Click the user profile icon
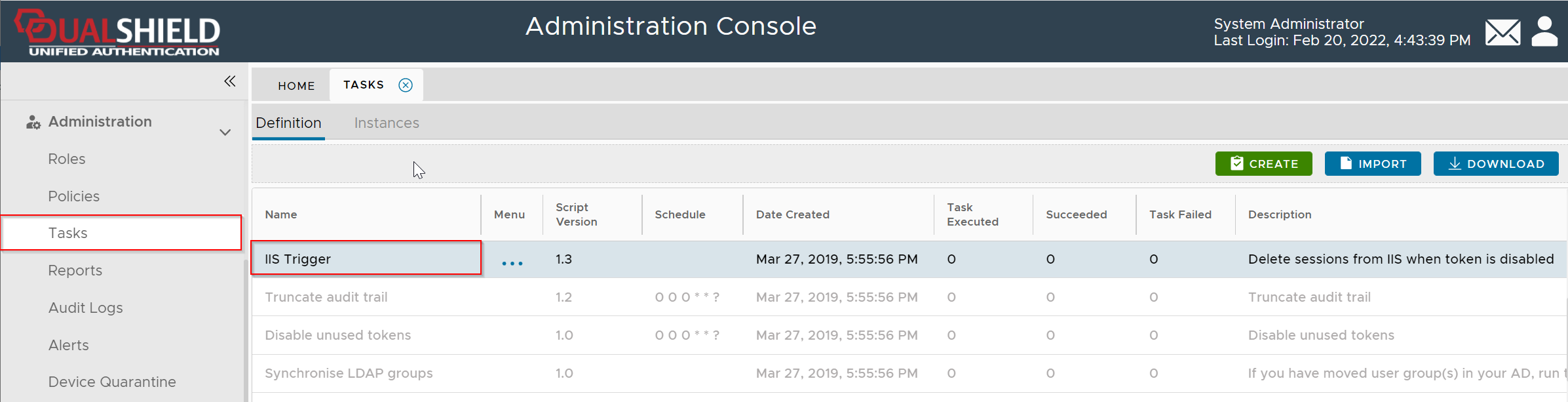This screenshot has width=1568, height=402. [x=1544, y=31]
